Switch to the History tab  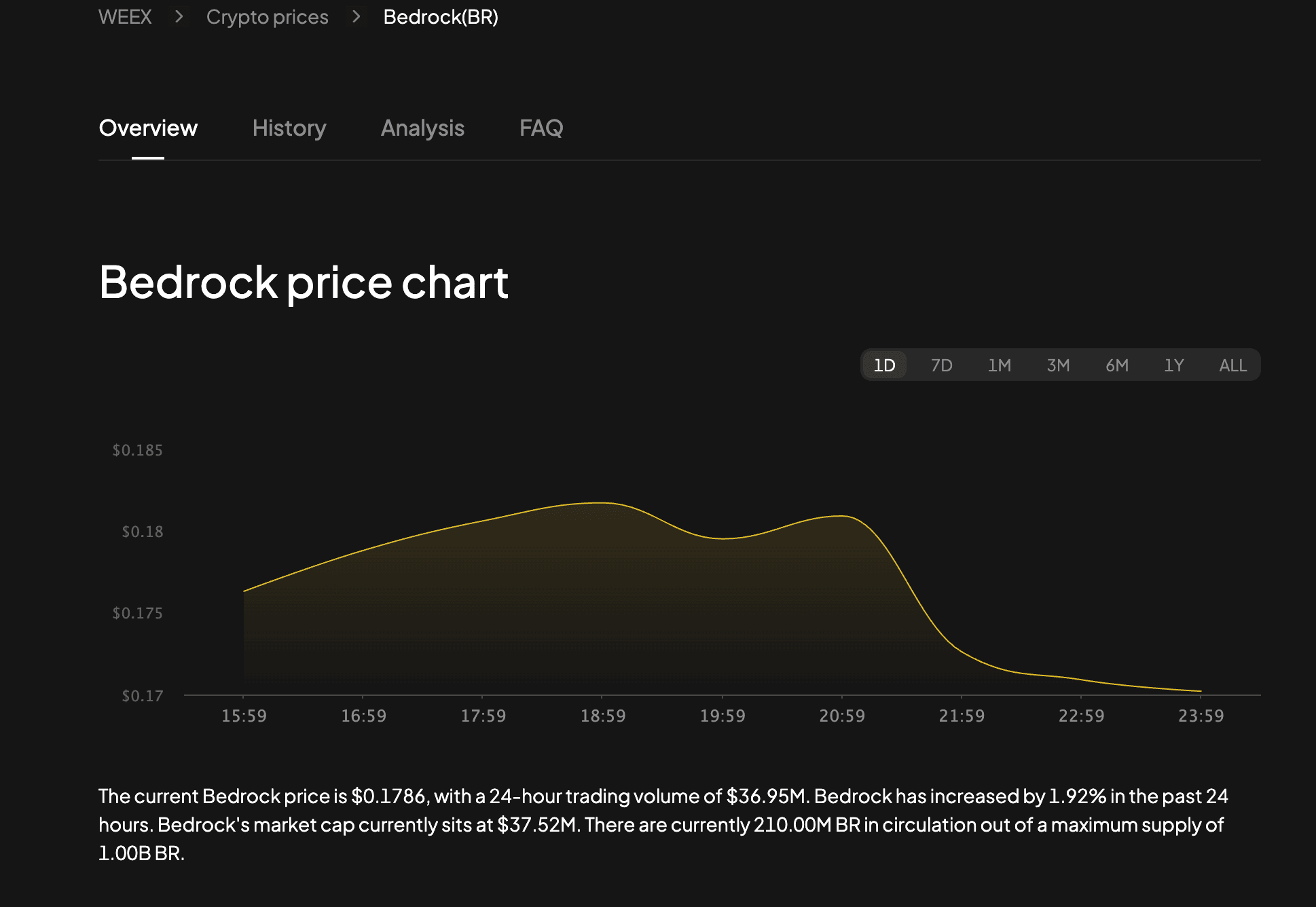coord(289,128)
